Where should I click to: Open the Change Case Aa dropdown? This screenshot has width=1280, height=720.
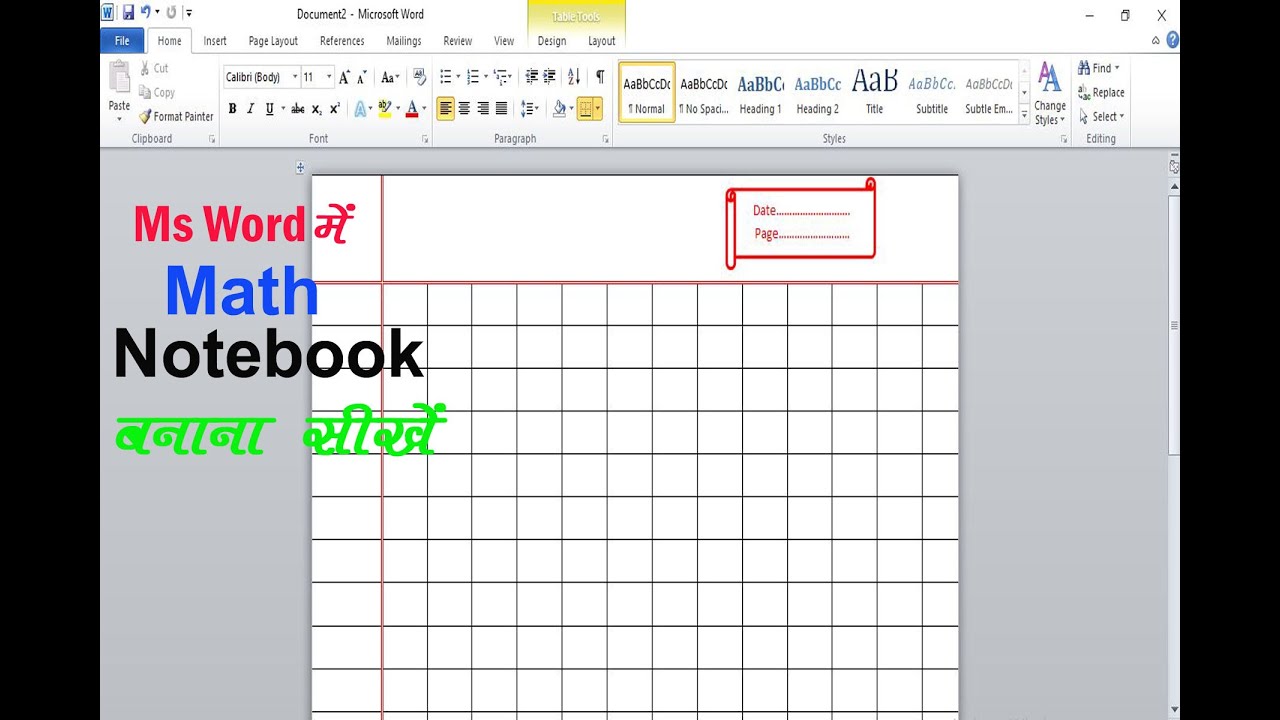click(x=390, y=77)
